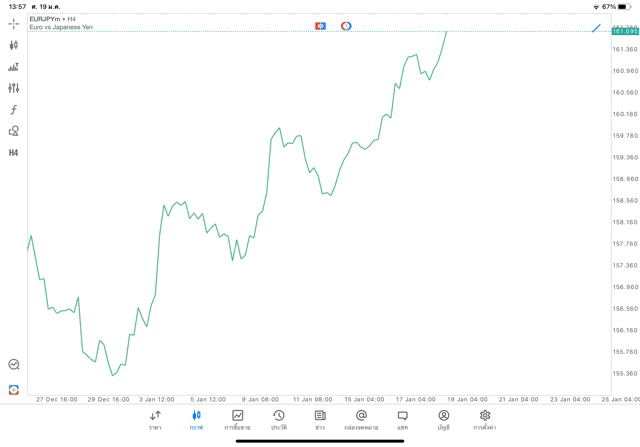Open the การตั้งค่า settings tab
The width and height of the screenshot is (640, 447).
pyautogui.click(x=485, y=420)
